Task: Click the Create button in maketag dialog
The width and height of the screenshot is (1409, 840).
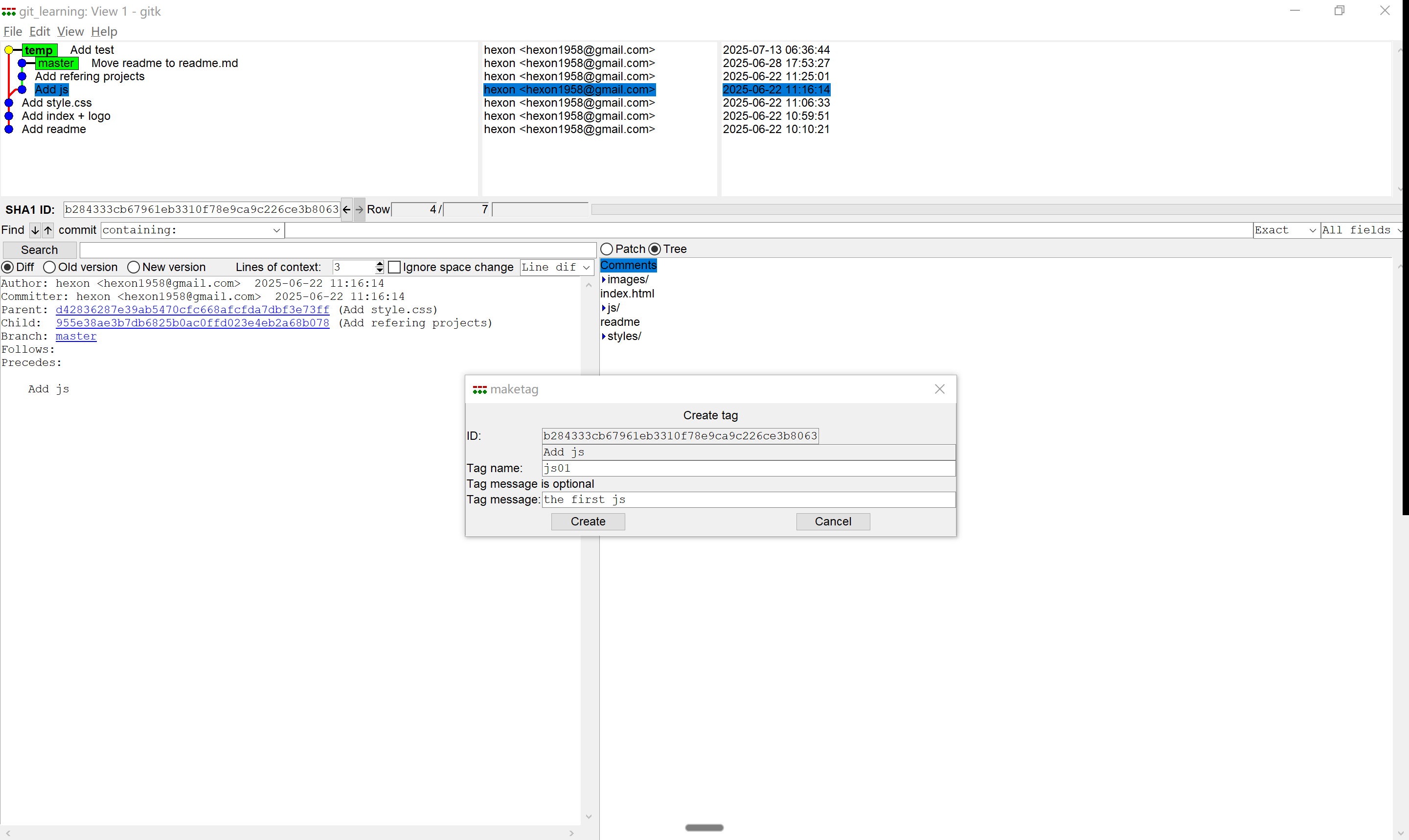Action: pyautogui.click(x=588, y=522)
